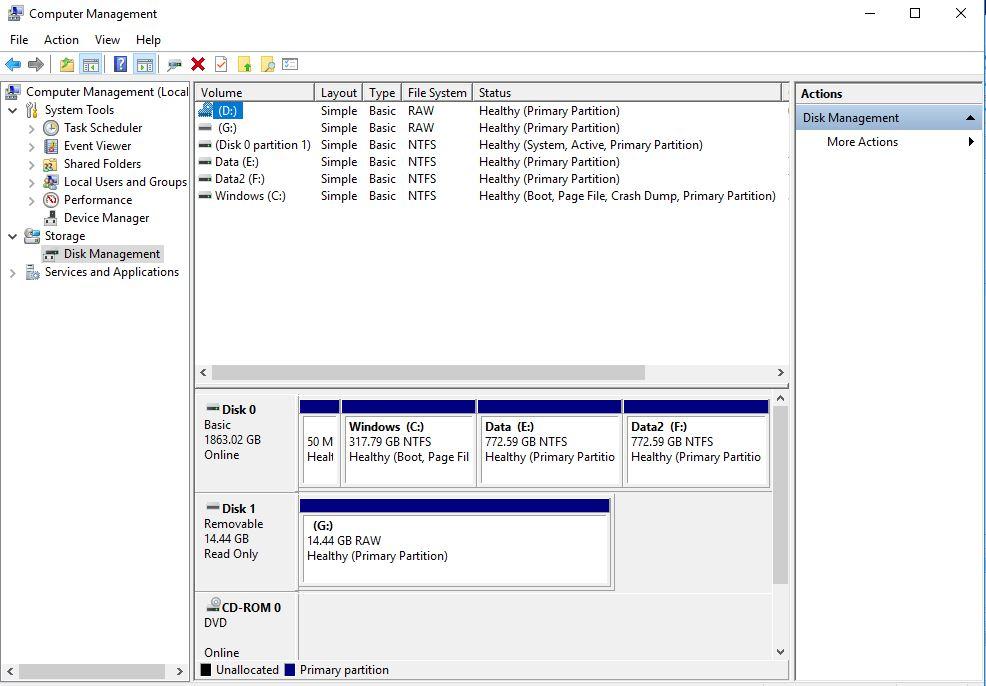
Task: Open the More Actions submenu arrow
Action: point(972,141)
